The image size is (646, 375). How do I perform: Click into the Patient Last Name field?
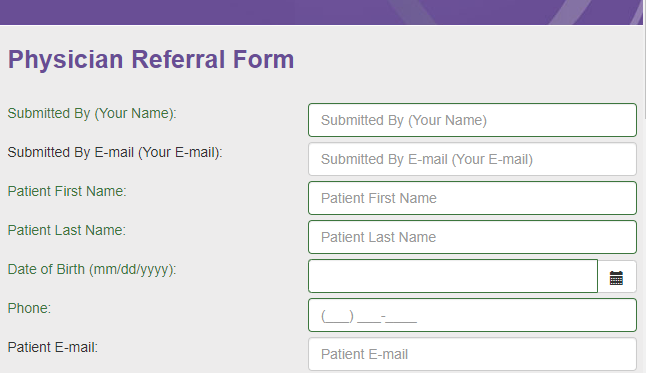[472, 237]
